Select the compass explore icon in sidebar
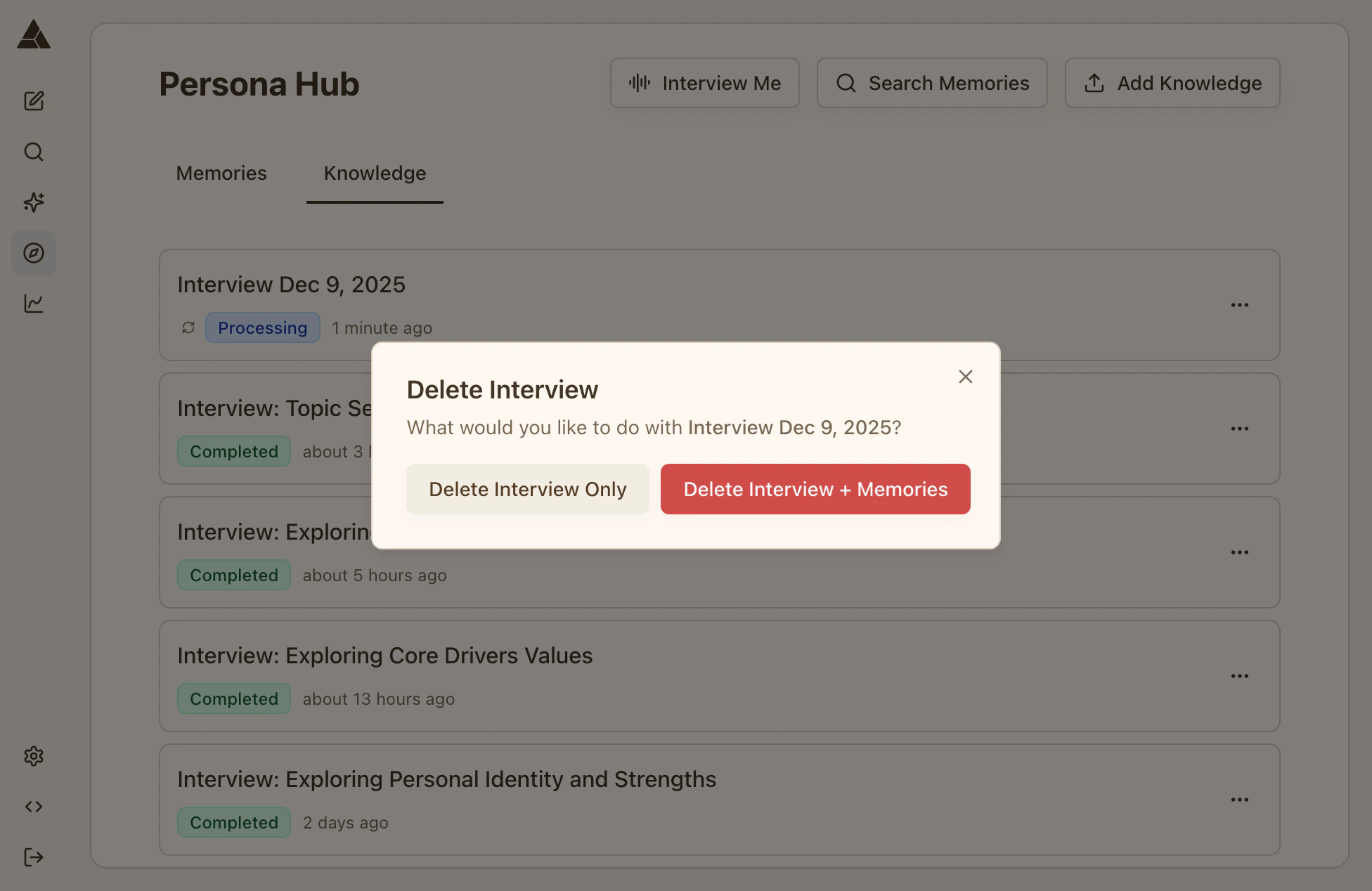Viewport: 1372px width, 891px height. 34,253
